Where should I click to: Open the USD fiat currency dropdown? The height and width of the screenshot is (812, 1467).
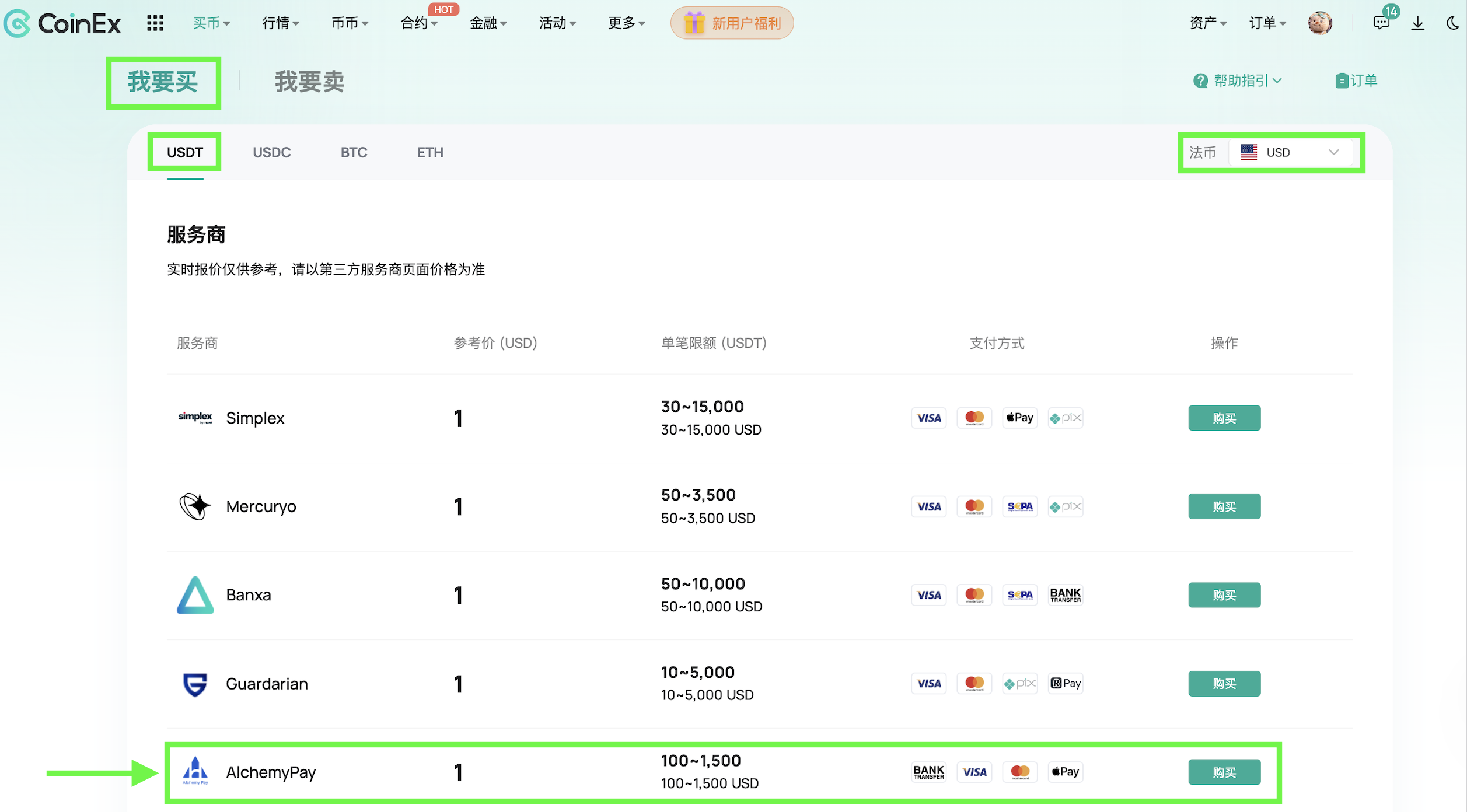[1291, 152]
